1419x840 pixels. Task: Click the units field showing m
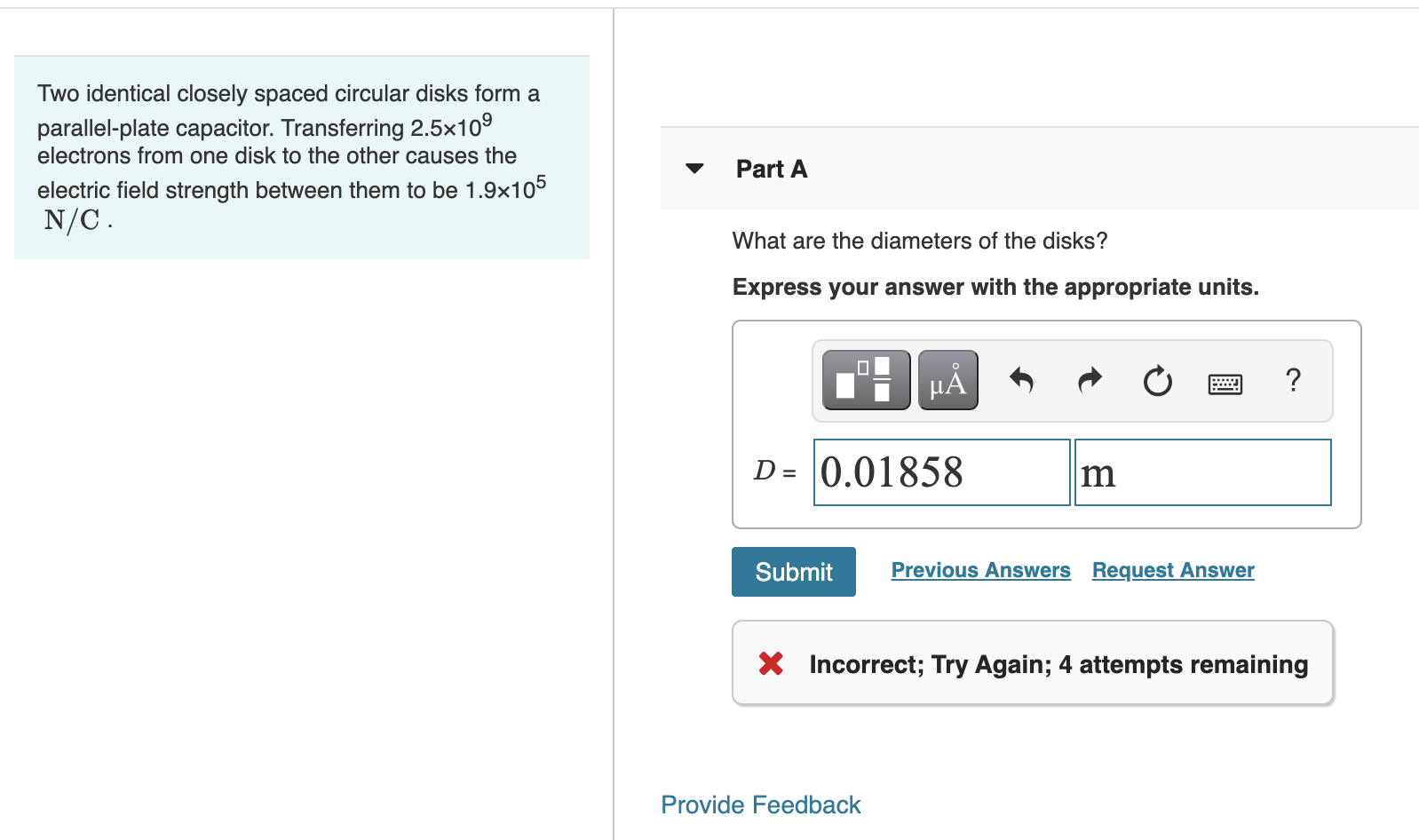(1201, 472)
